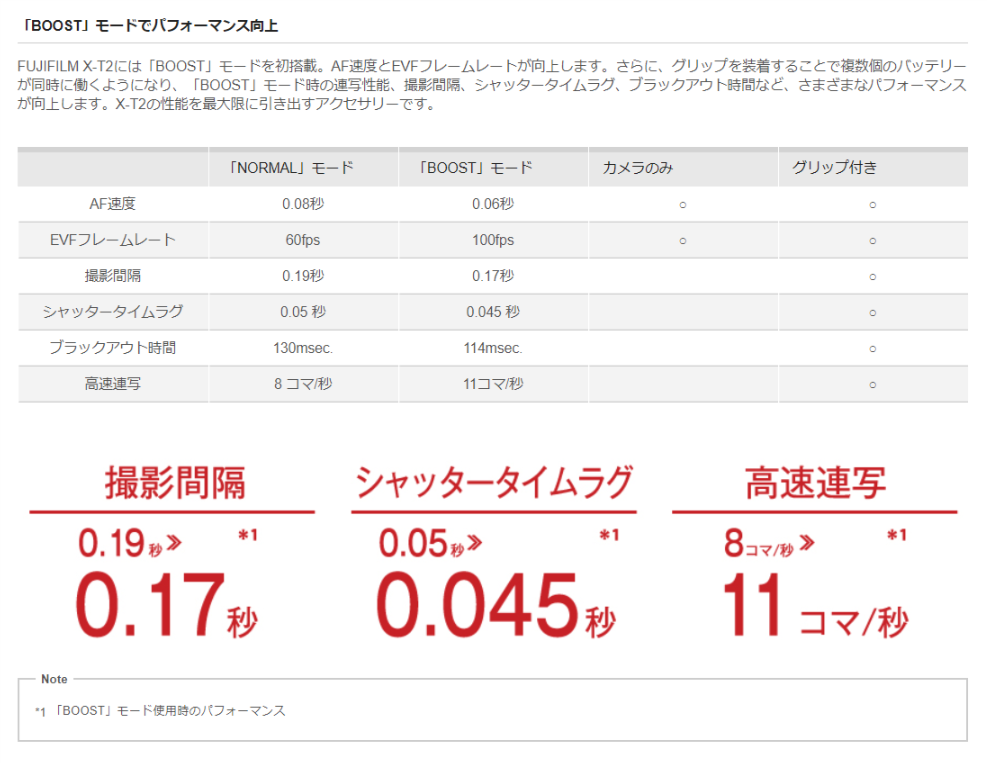Click the 60fps cell

pyautogui.click(x=303, y=240)
